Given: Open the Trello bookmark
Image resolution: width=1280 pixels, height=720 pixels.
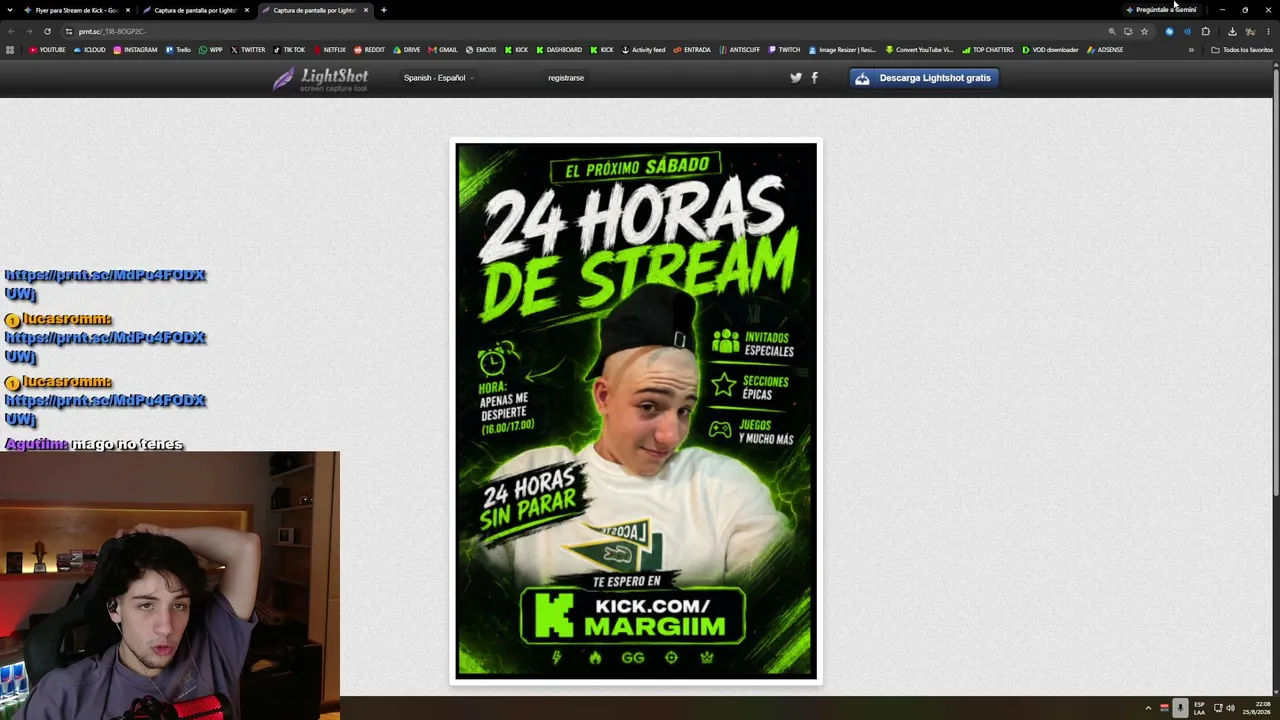Looking at the screenshot, I should [x=178, y=50].
